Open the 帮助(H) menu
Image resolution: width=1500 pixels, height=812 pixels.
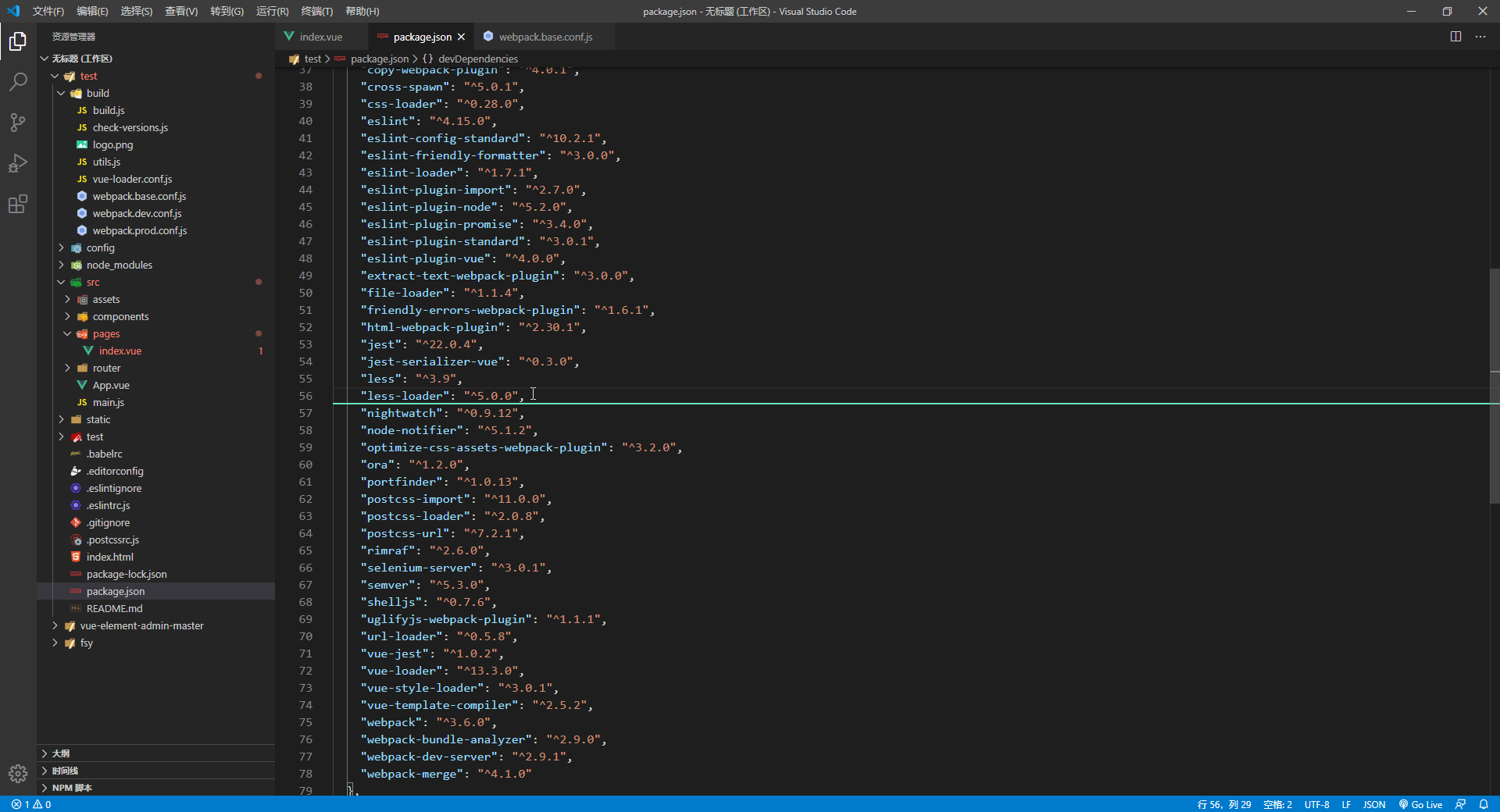pyautogui.click(x=362, y=11)
